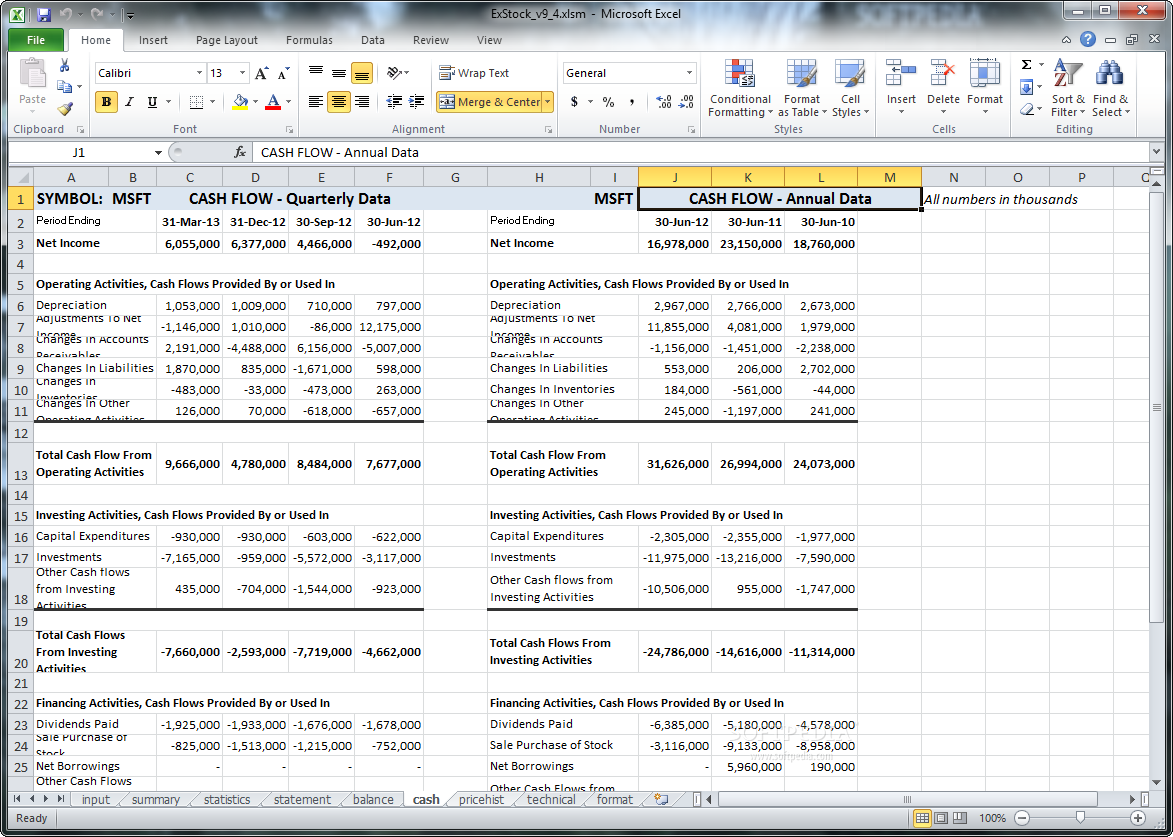Toggle Center alignment

[x=339, y=102]
